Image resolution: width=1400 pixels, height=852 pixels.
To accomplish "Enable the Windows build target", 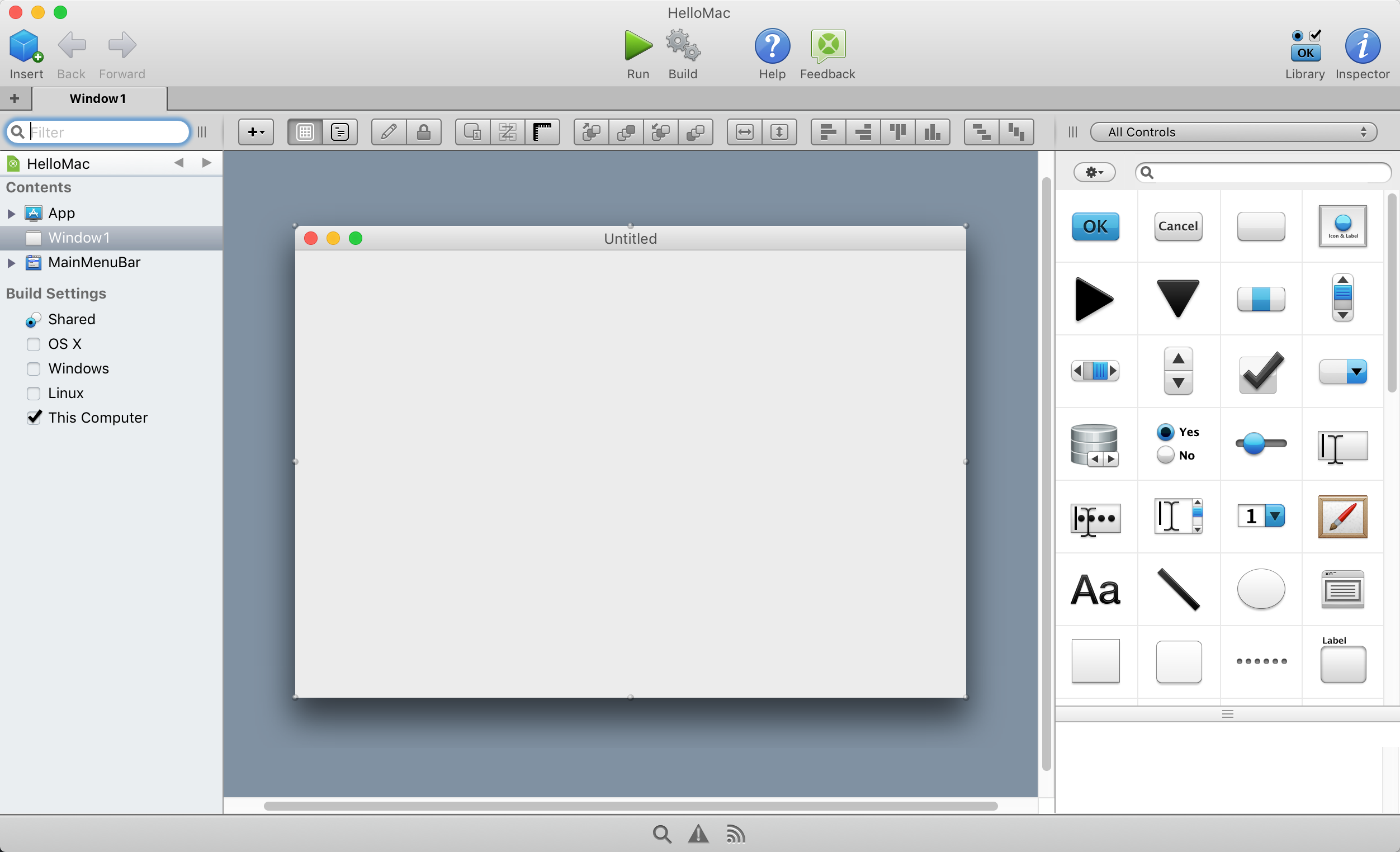I will (33, 369).
